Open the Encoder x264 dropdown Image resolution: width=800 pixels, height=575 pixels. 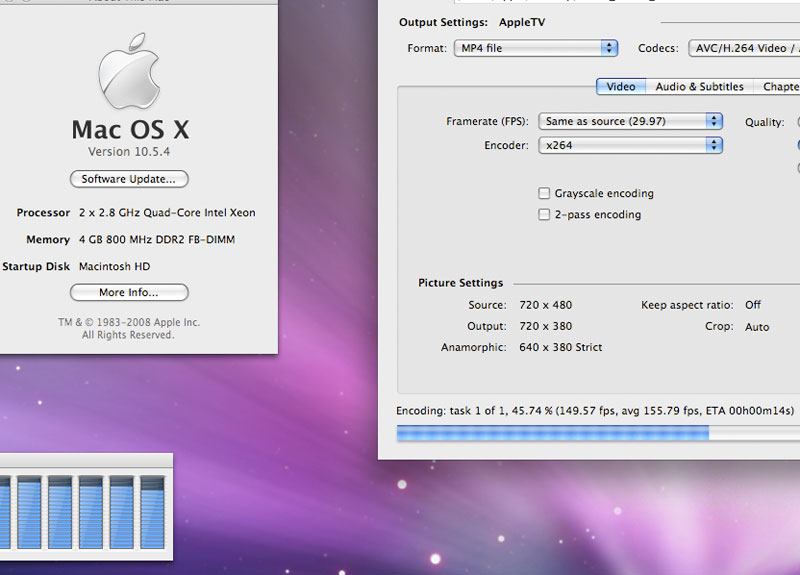(x=631, y=145)
